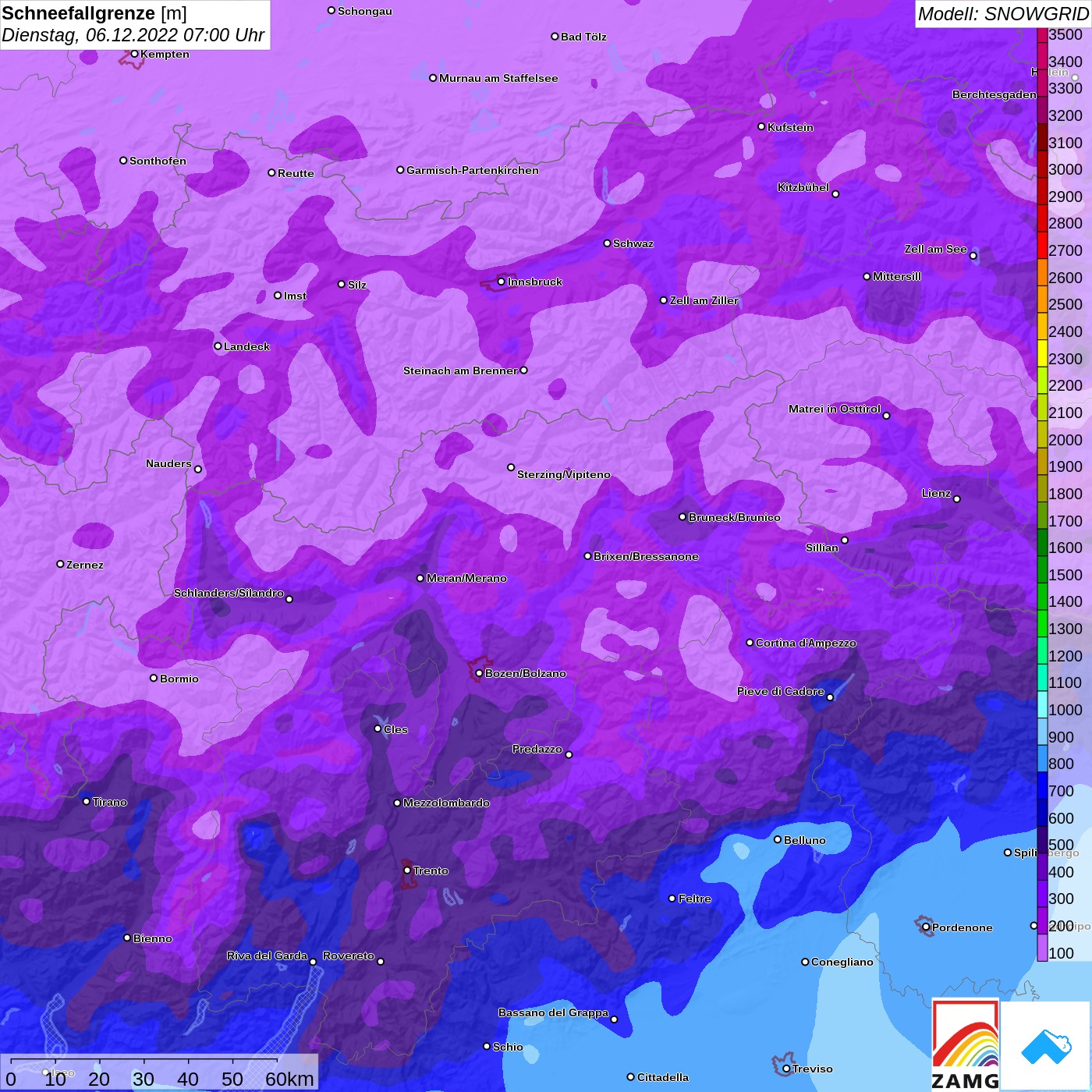Select the yellow 2300 legend color swatch
Screen dimensions: 1092x1092
(x=1042, y=353)
